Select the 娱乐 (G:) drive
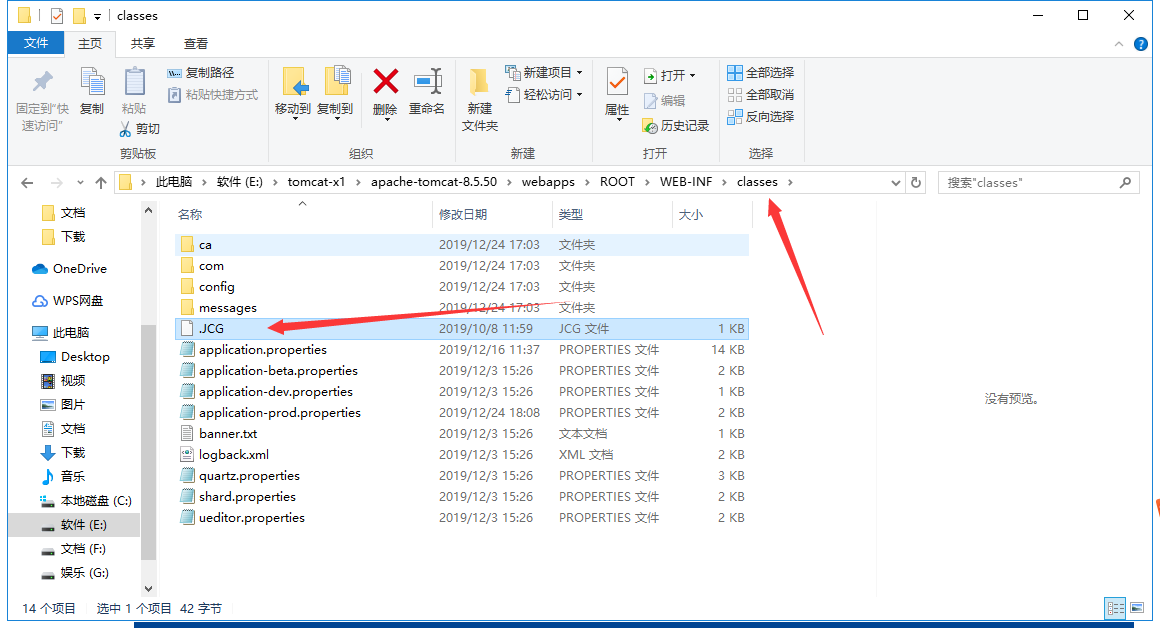The height and width of the screenshot is (628, 1160). [75, 573]
